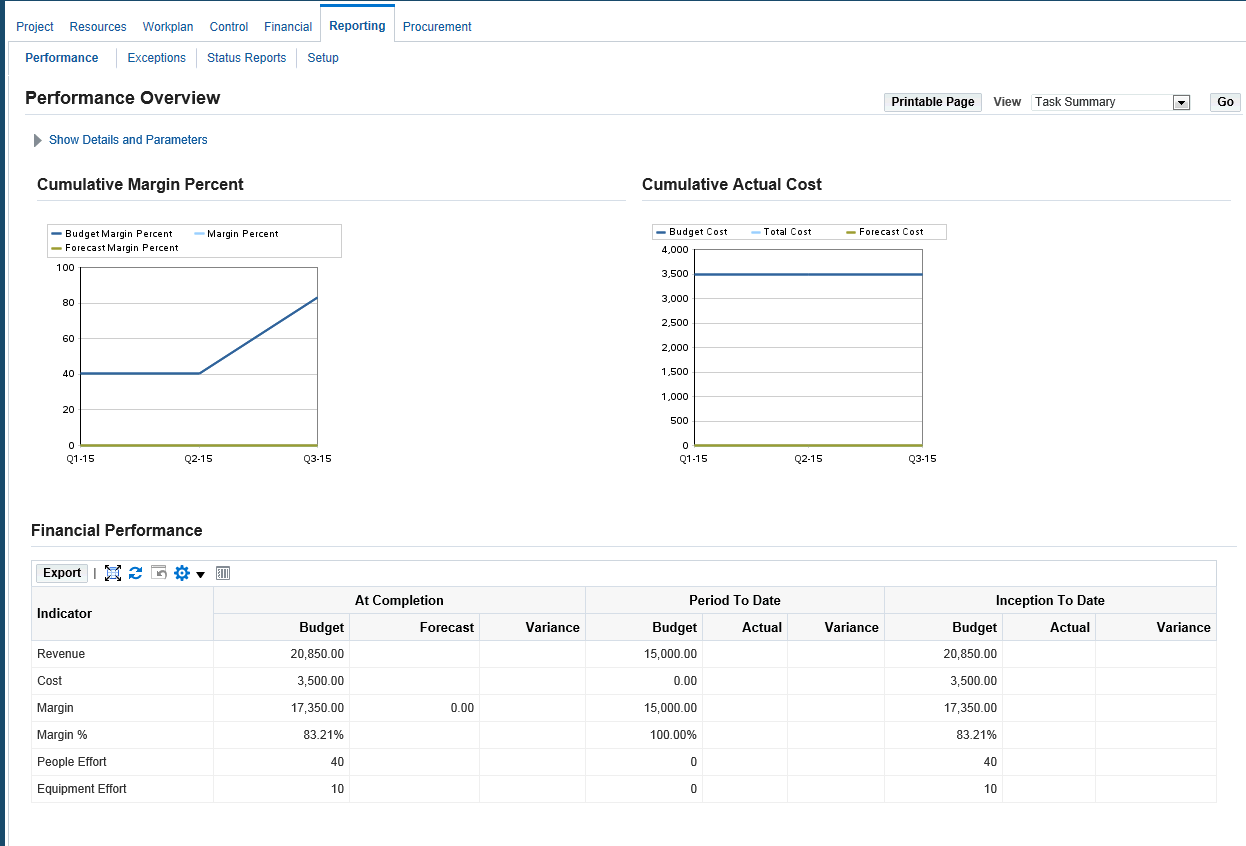Viewport: 1246px width, 846px height.
Task: Click Total Cost legend entry
Action: point(781,232)
